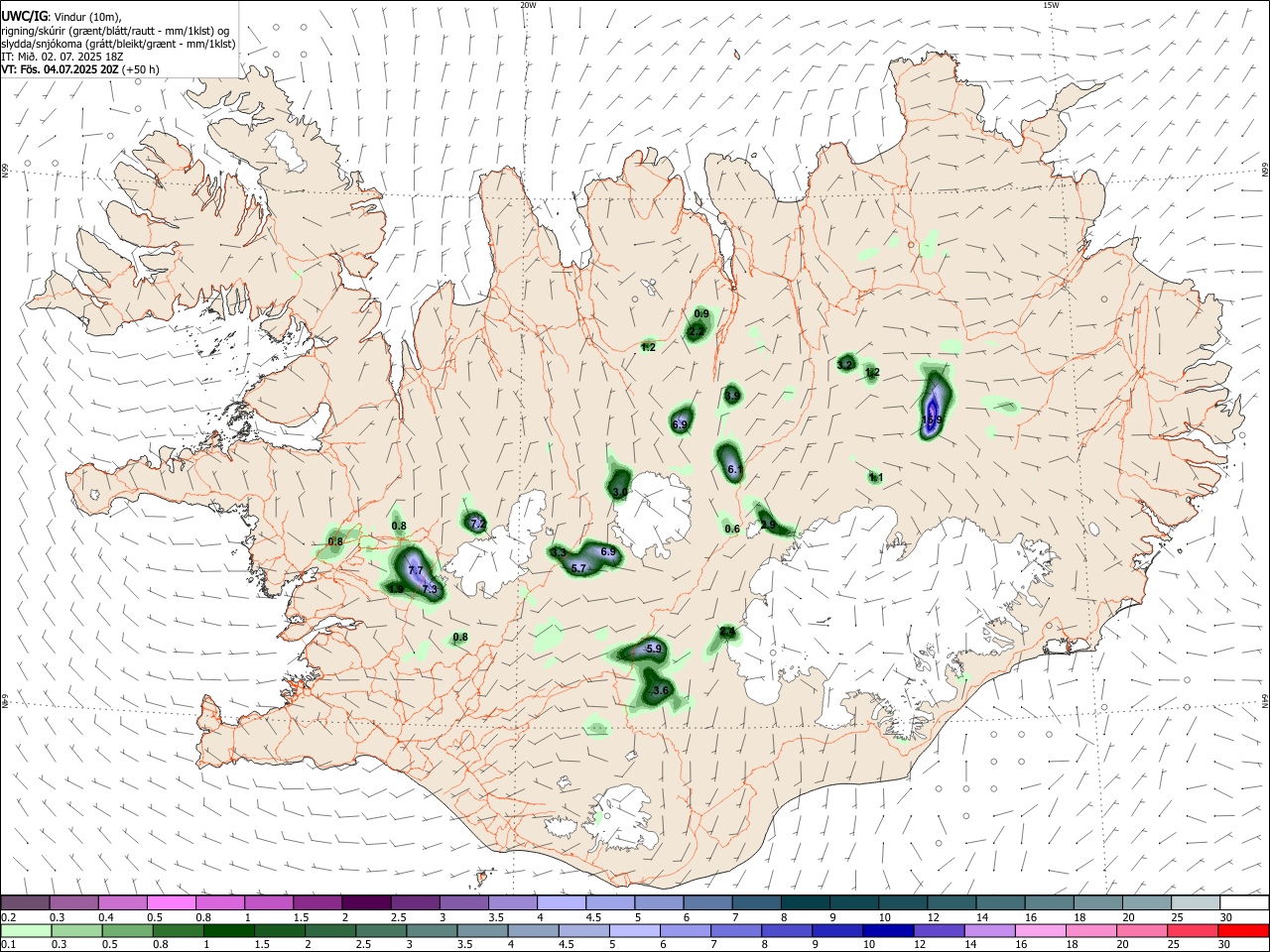Click the 15.9 precipitation maximum value
The height and width of the screenshot is (952, 1270).
click(x=932, y=420)
